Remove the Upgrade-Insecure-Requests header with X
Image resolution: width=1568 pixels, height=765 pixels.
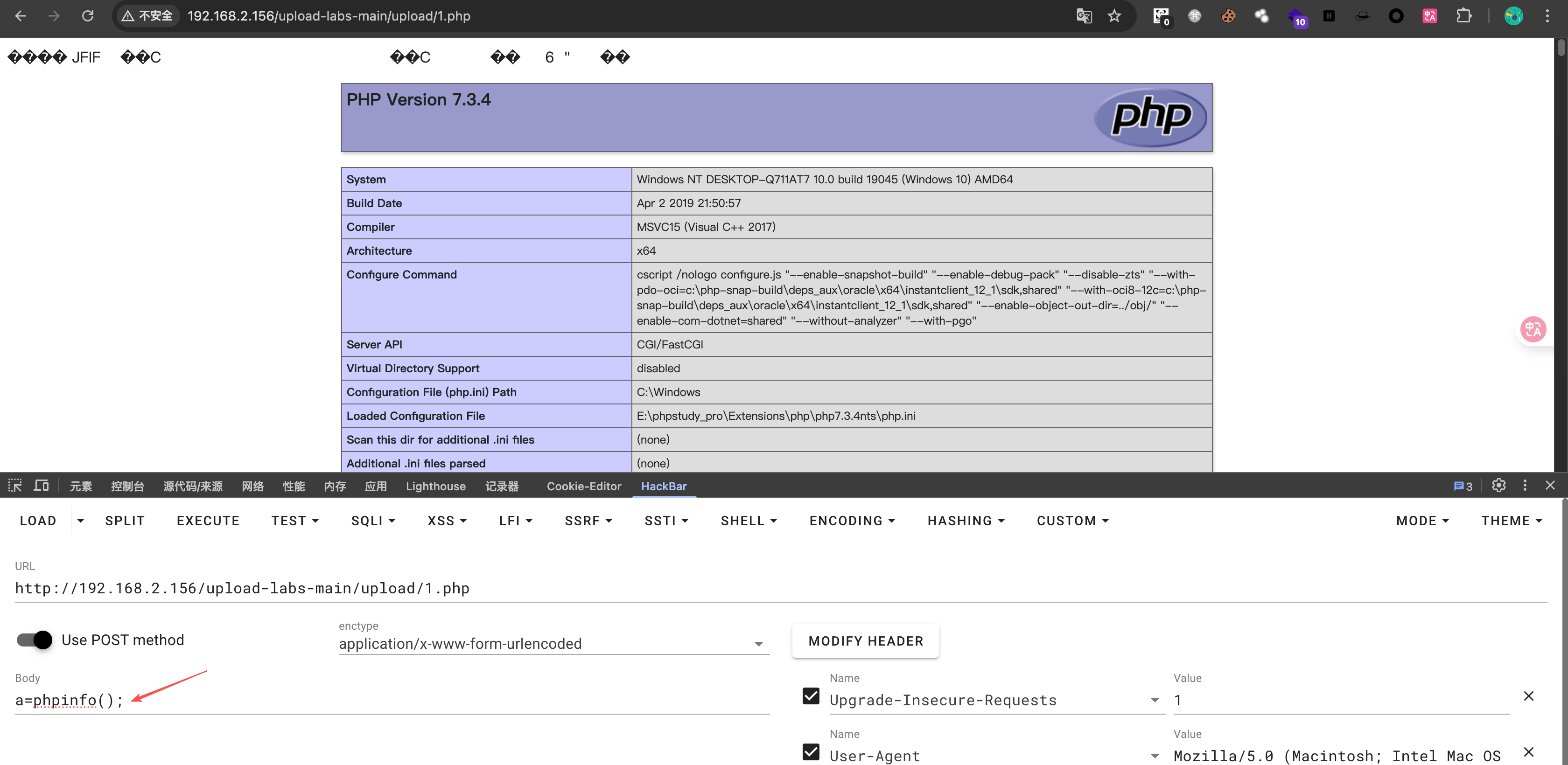click(x=1528, y=695)
